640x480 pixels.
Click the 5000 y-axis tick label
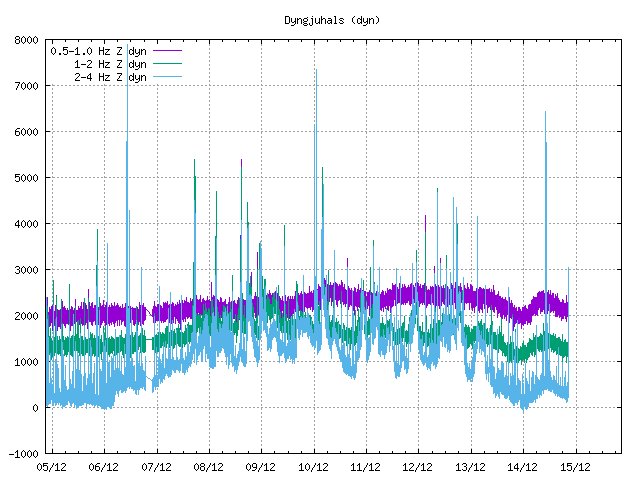click(x=27, y=179)
